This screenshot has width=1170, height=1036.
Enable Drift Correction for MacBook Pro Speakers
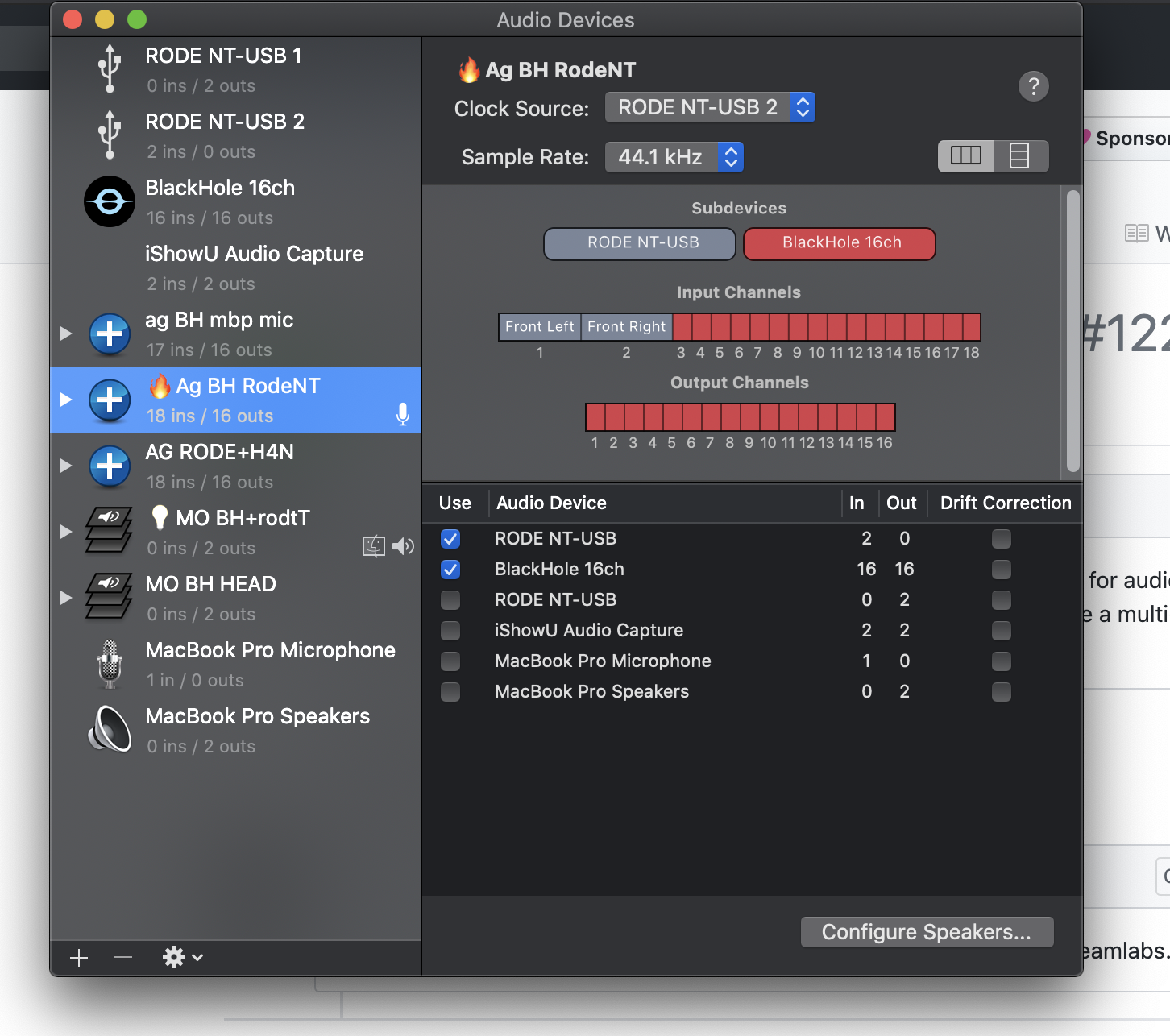click(1002, 692)
